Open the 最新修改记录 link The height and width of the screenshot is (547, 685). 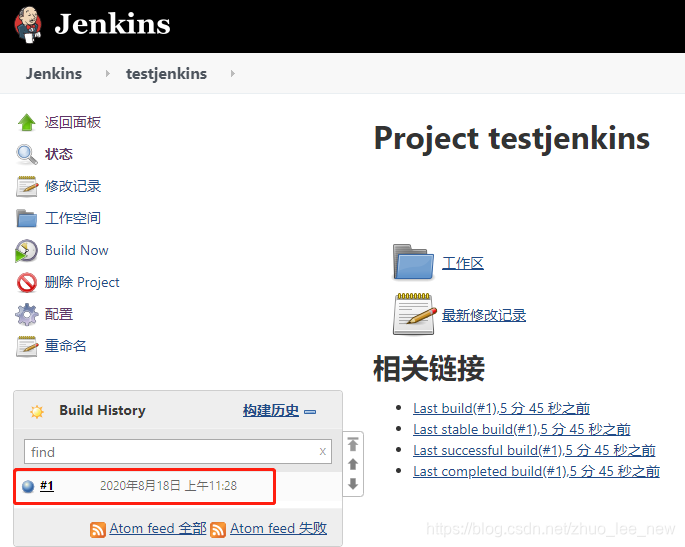(x=484, y=315)
